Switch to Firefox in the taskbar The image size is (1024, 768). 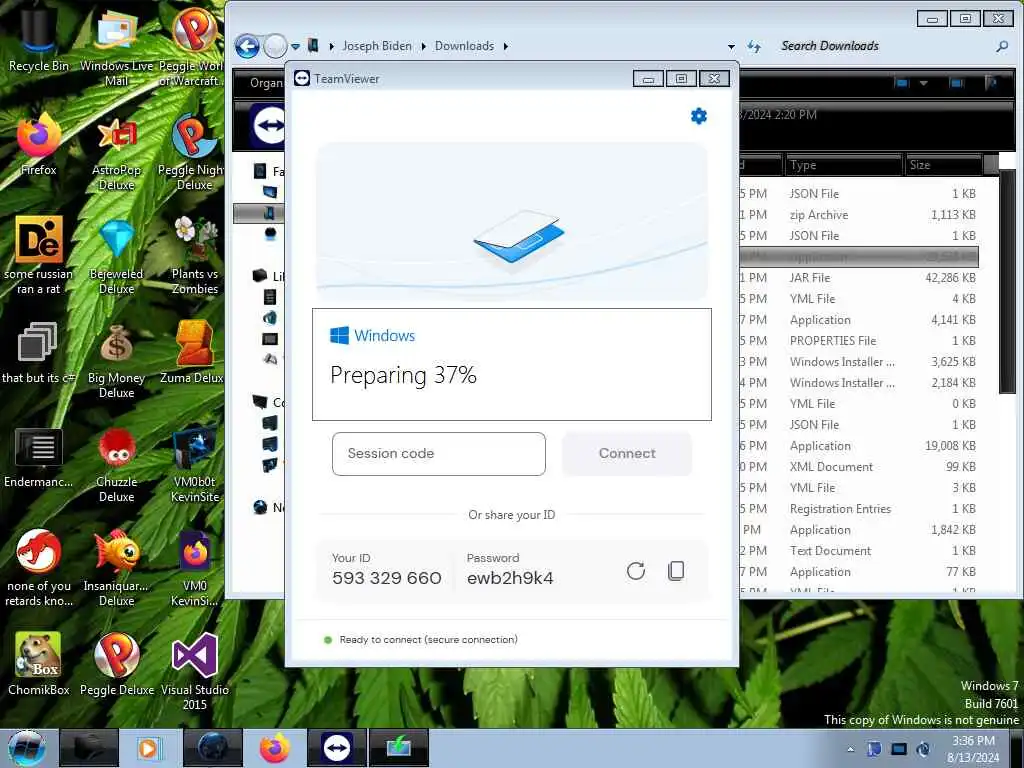coord(275,748)
